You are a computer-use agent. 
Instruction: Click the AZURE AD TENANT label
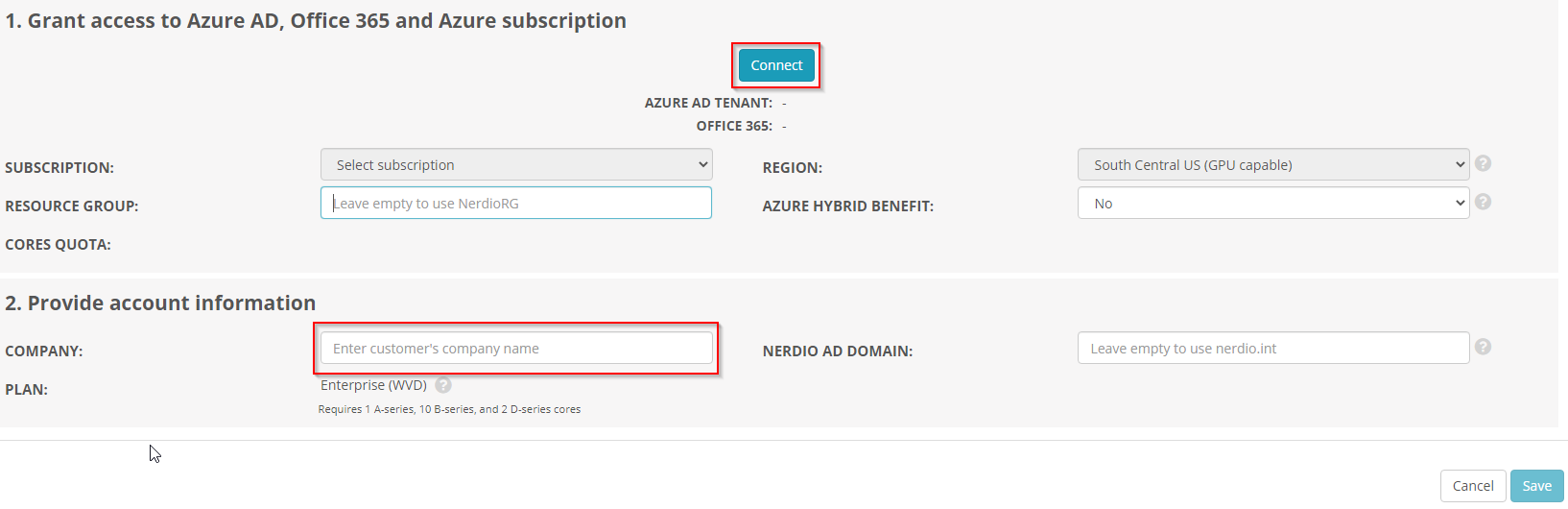coord(708,103)
